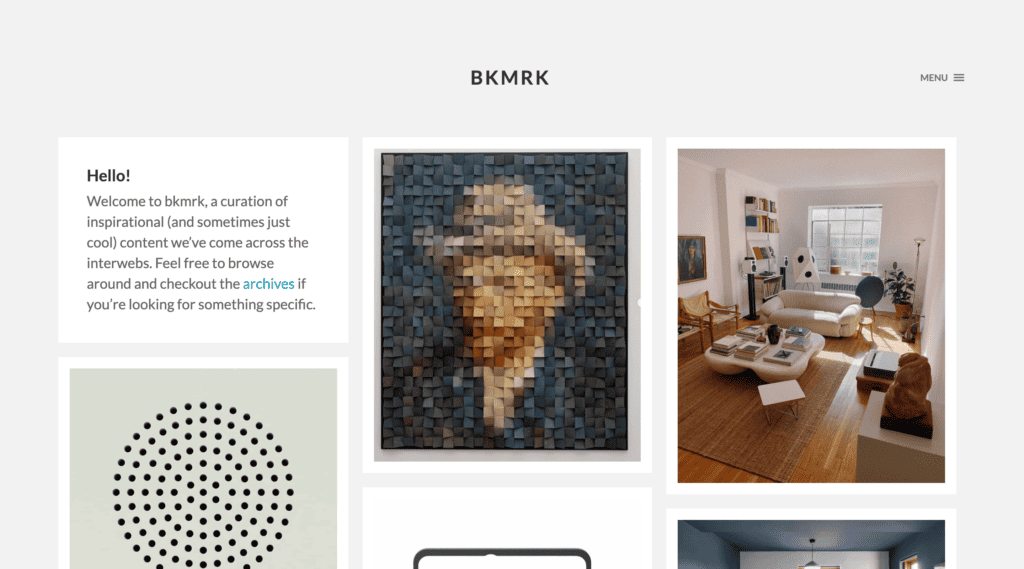The image size is (1024, 569).
Task: Click the gridded window in living room photo
Action: (845, 238)
